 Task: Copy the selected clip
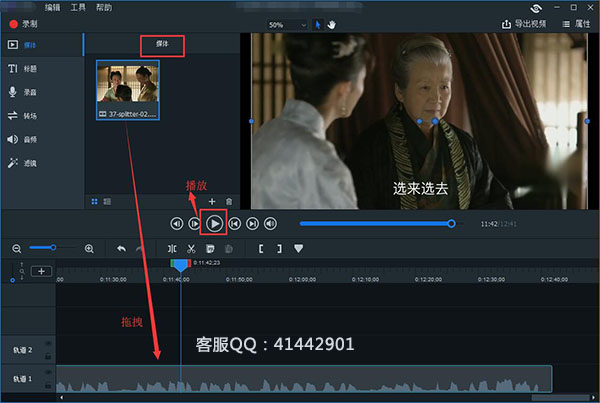(210, 249)
